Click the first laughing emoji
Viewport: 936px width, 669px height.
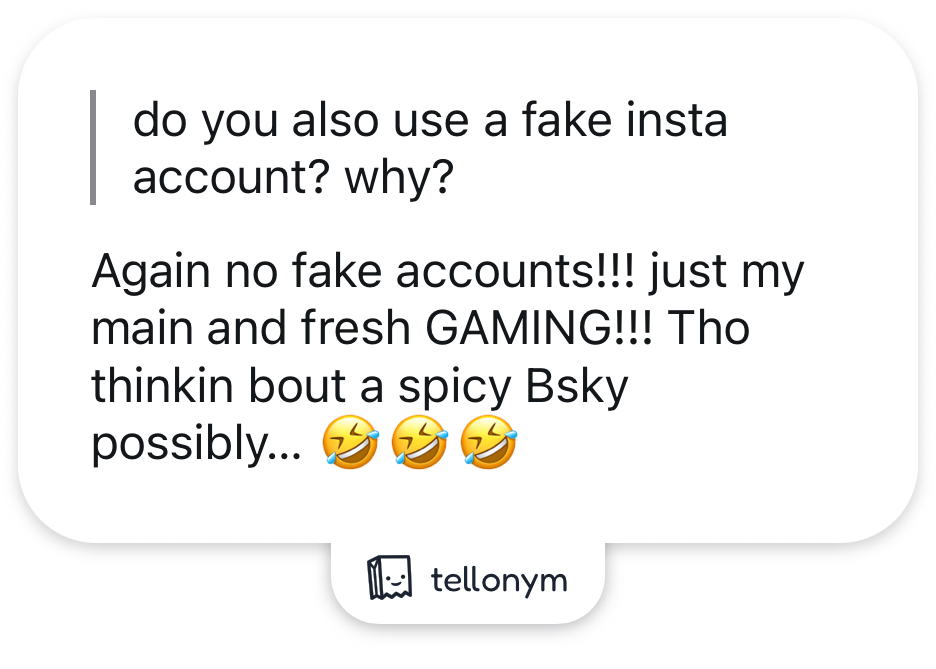pos(350,445)
